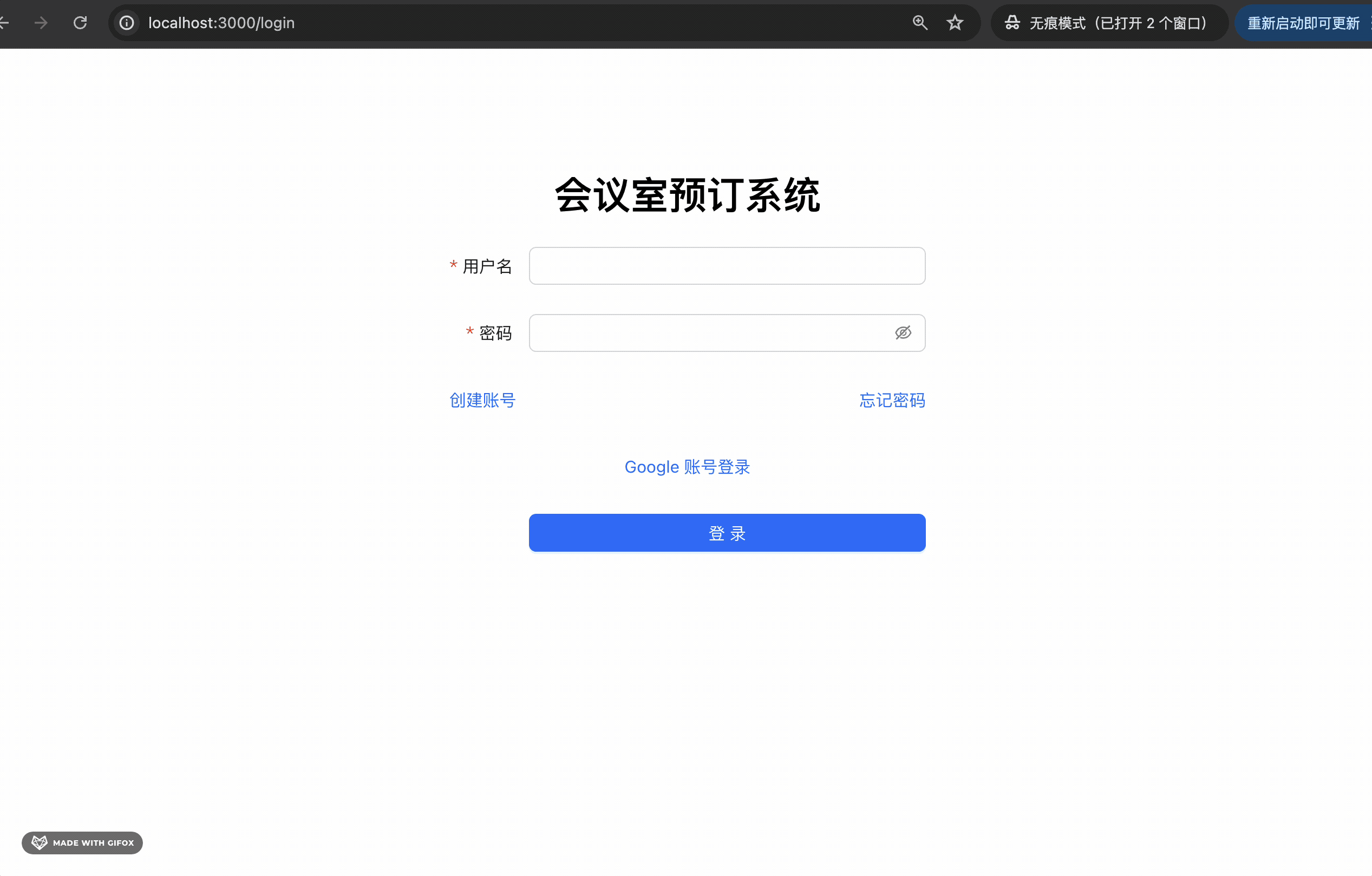Click the incognito mode icon

[x=1012, y=23]
